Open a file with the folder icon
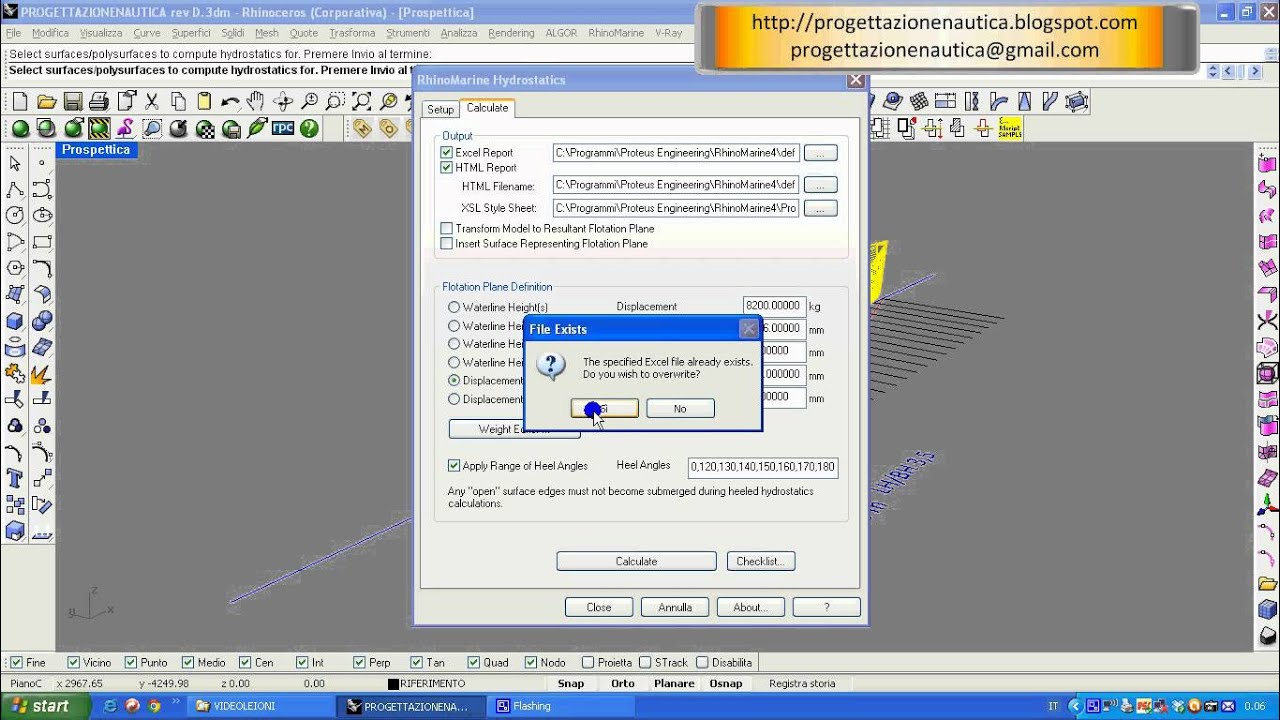 (46, 101)
